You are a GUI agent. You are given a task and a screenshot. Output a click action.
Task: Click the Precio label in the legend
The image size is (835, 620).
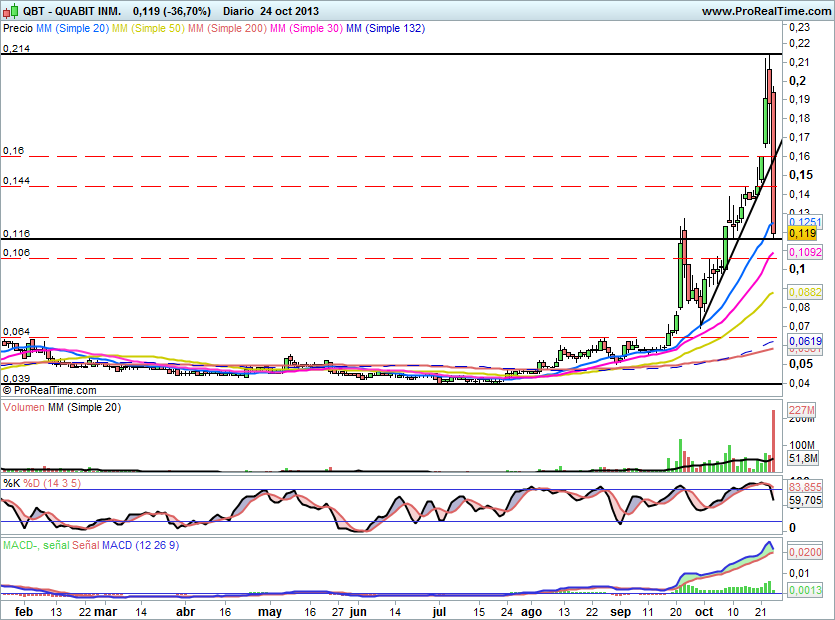click(x=18, y=29)
